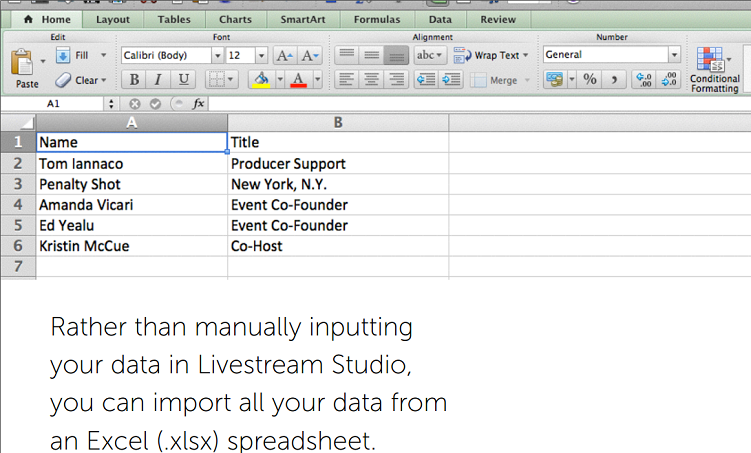
Task: Toggle Bold formatting
Action: tap(133, 80)
